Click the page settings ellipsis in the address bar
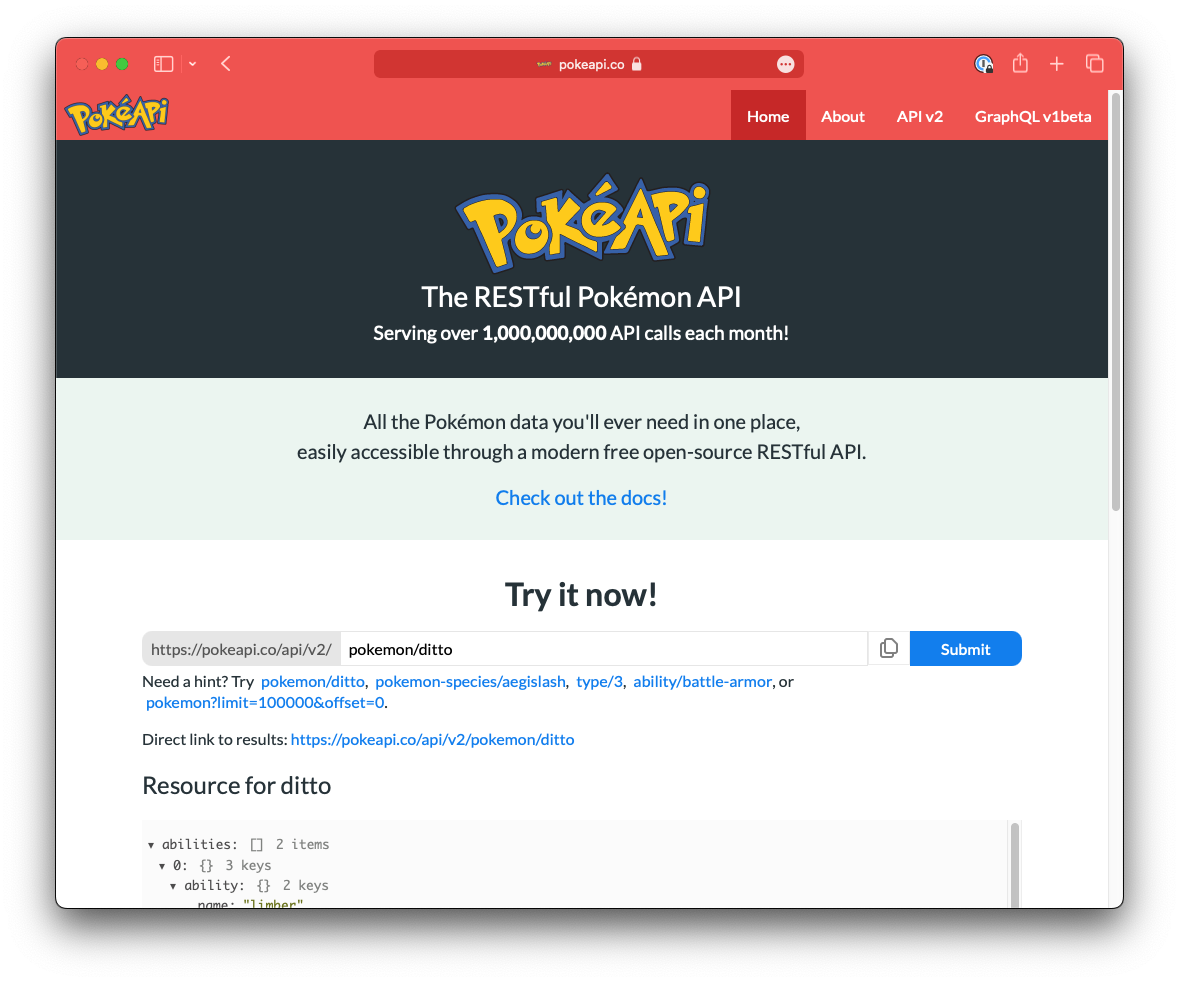The image size is (1179, 982). coord(786,63)
